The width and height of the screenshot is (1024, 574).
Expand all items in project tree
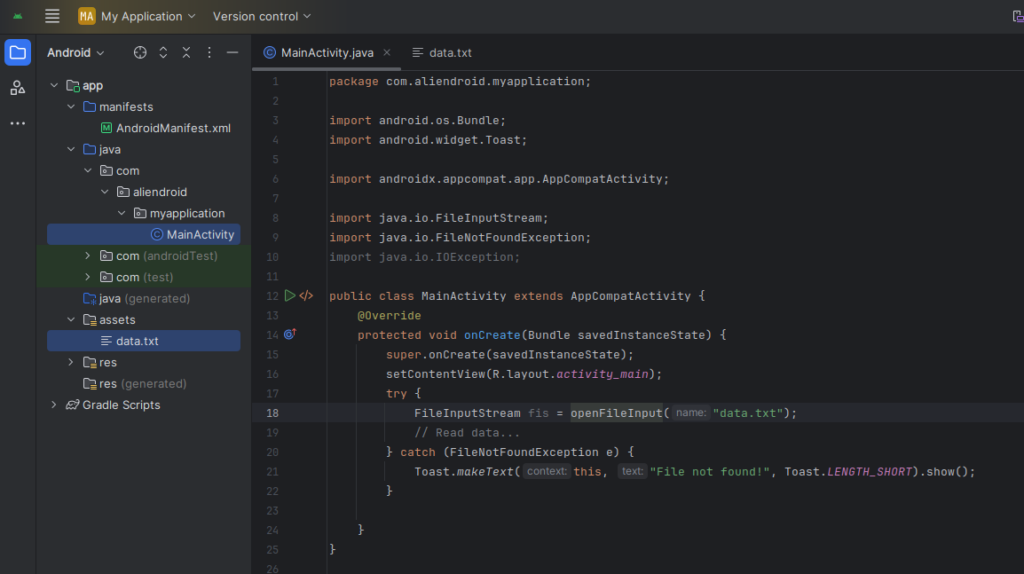pos(163,53)
